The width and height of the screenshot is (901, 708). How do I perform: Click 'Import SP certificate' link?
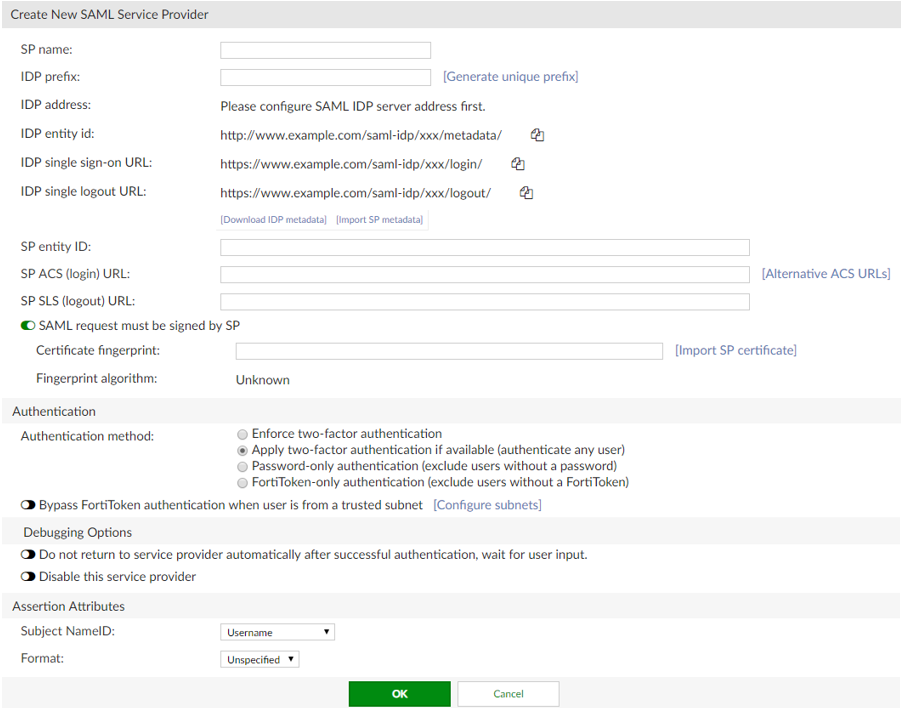pyautogui.click(x=738, y=350)
